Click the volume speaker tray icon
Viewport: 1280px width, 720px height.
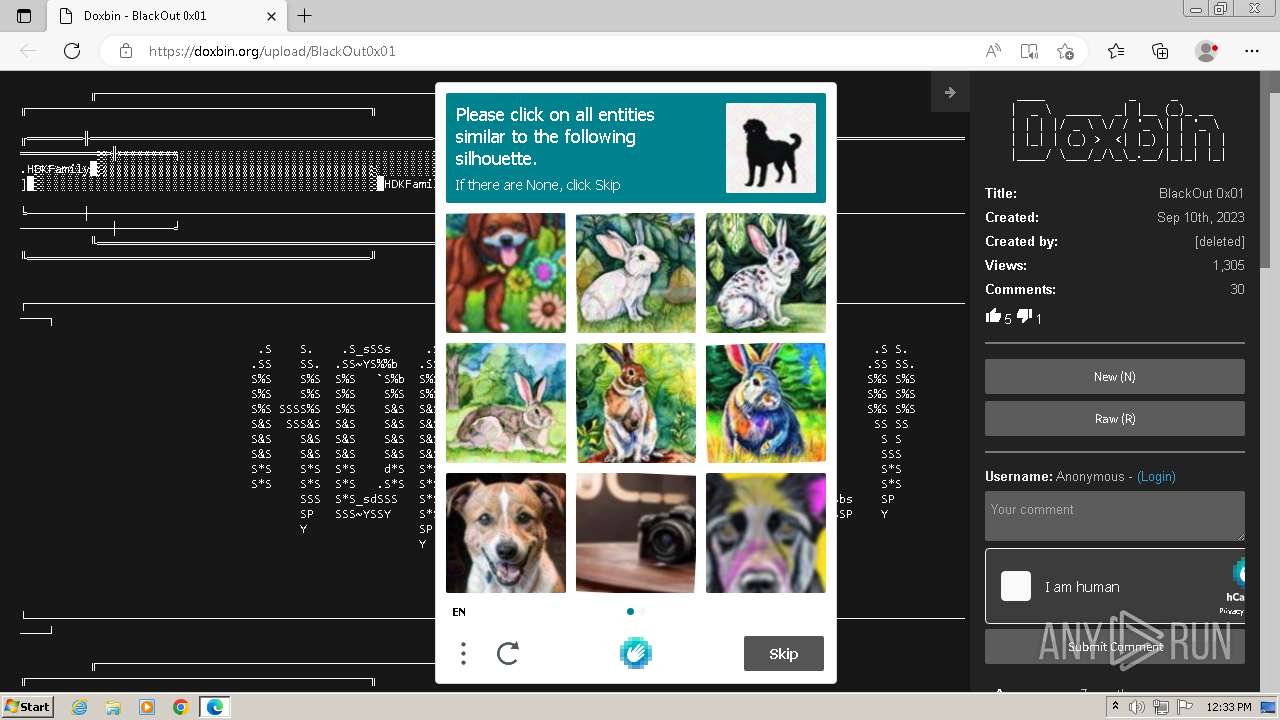click(1137, 707)
